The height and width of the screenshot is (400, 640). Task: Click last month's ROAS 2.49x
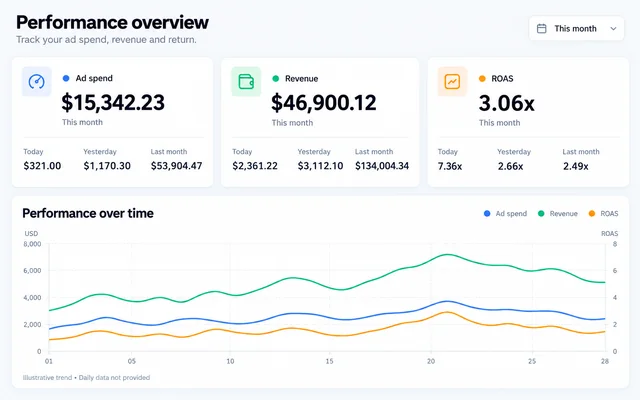click(576, 166)
